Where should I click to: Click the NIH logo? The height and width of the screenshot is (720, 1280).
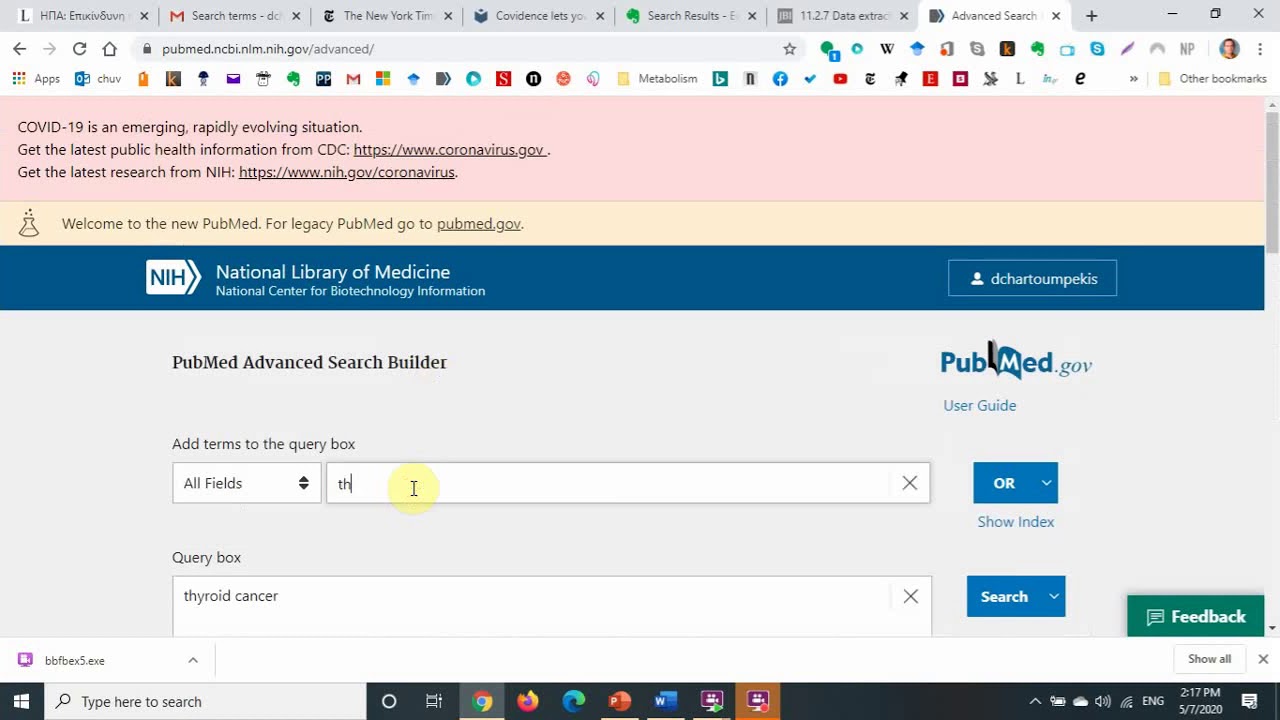[x=173, y=278]
